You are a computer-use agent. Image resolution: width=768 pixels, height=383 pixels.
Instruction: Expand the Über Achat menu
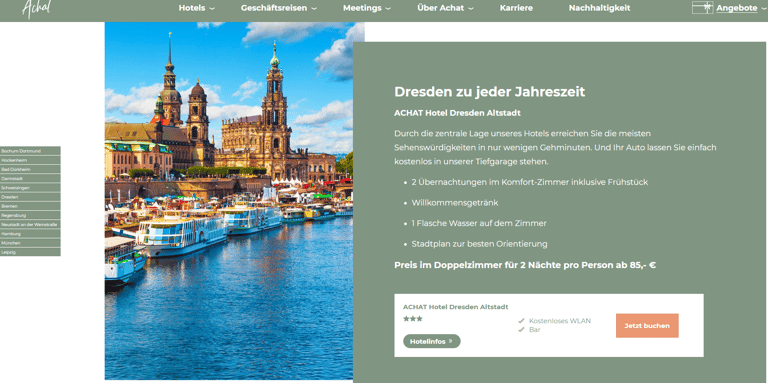(445, 8)
